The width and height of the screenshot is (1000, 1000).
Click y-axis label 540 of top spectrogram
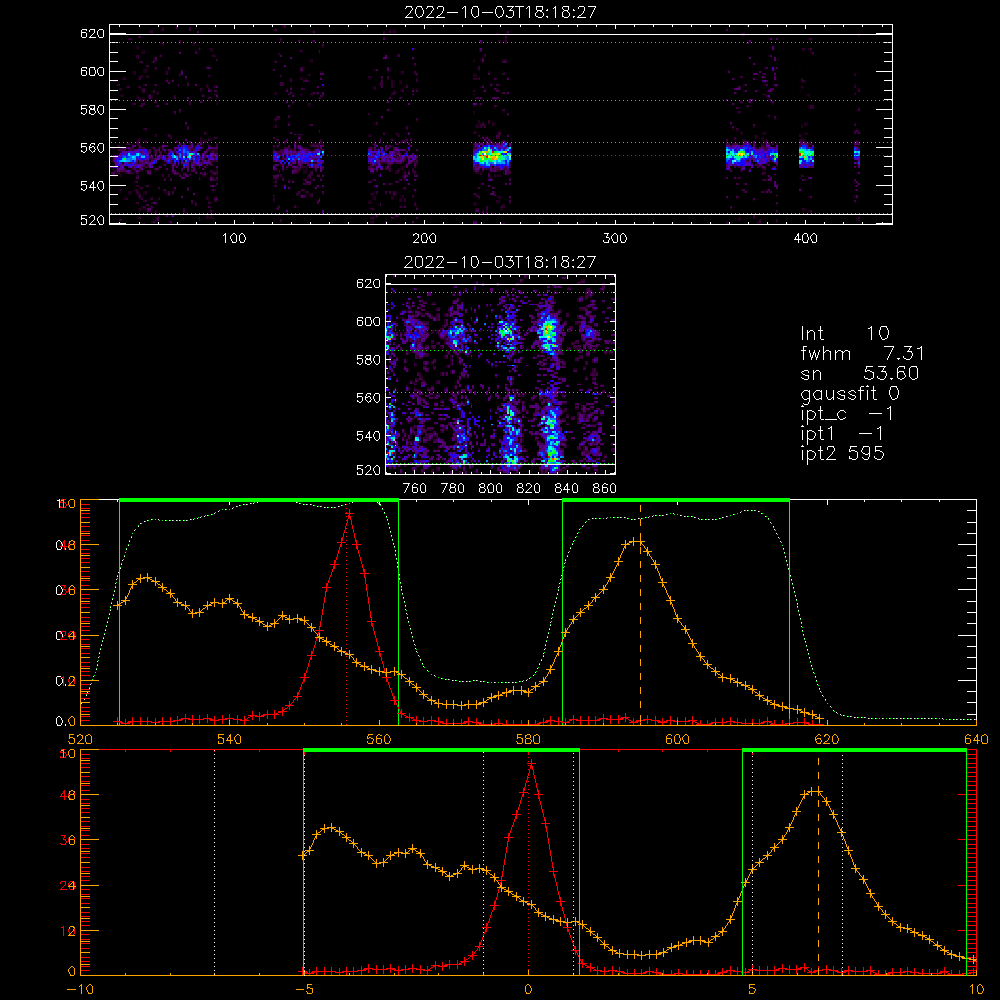click(92, 186)
